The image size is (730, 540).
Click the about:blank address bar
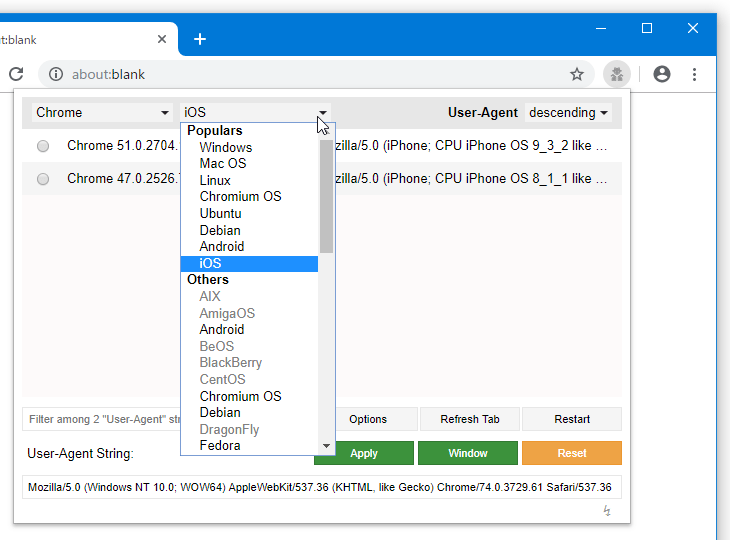click(x=317, y=74)
